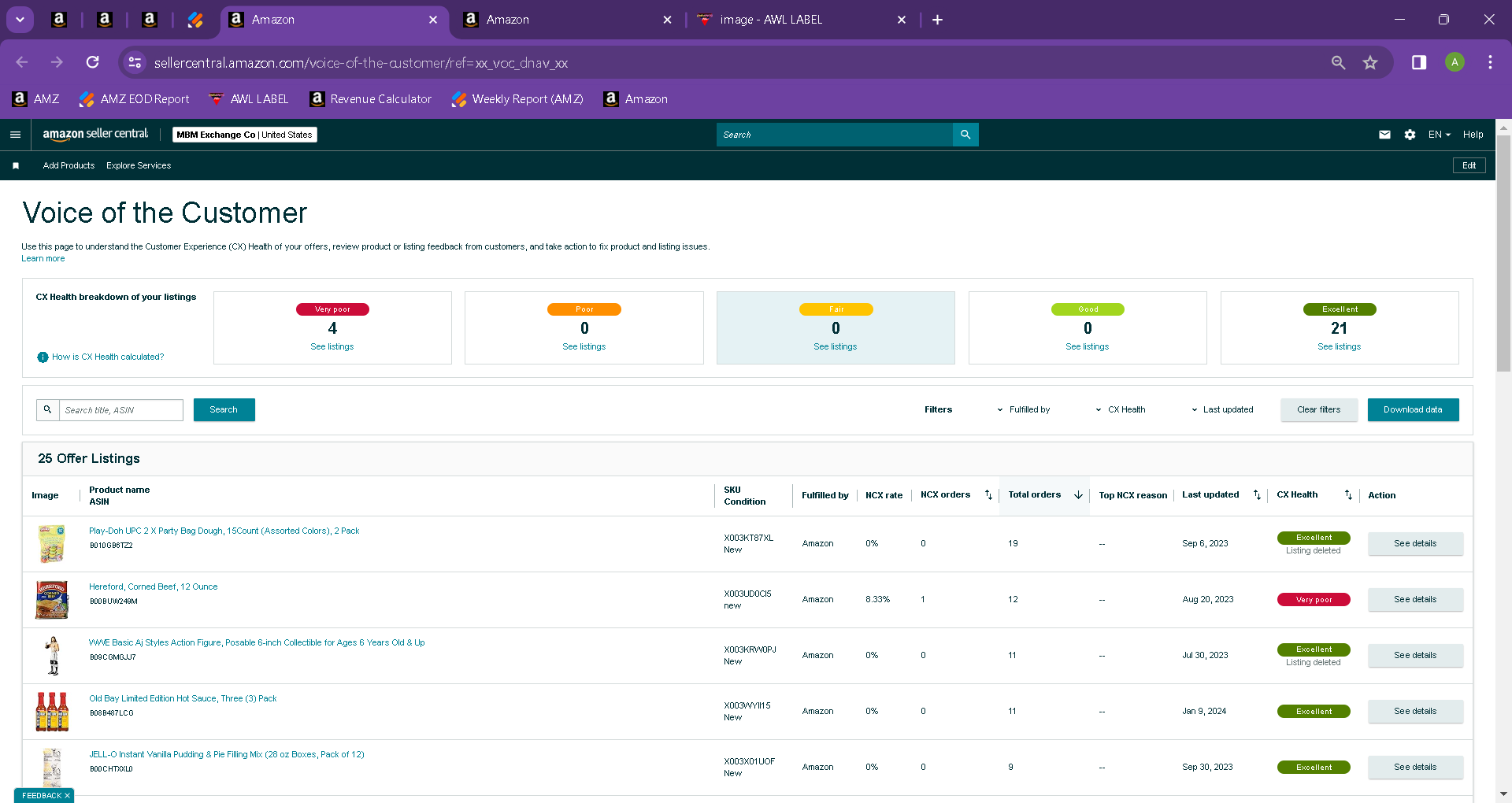1512x803 pixels.
Task: See details for Hereford Corned Beef
Action: pos(1415,600)
